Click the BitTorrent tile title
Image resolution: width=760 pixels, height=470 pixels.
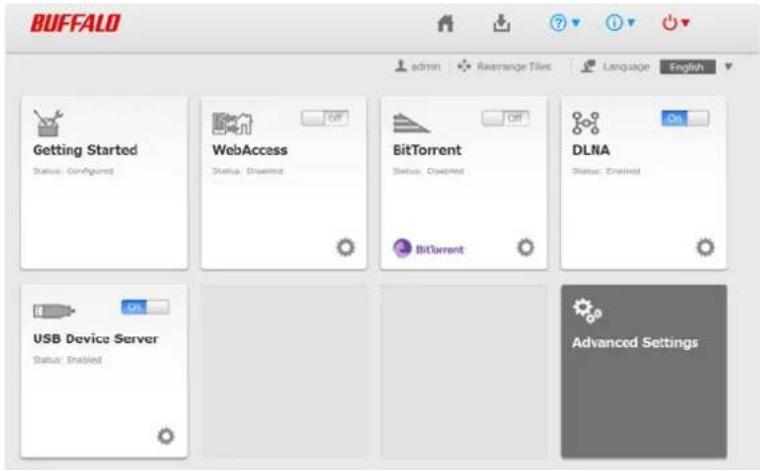(x=427, y=150)
